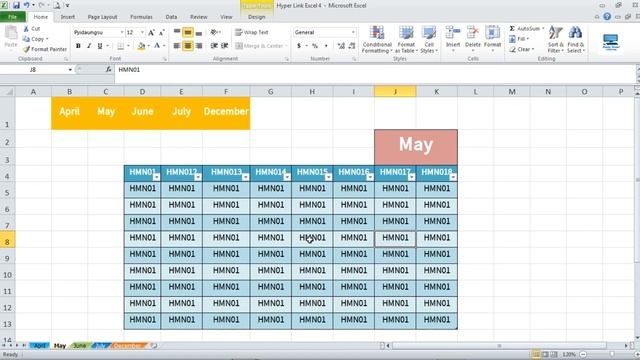640x360 pixels.
Task: Click the Insert cells icon
Action: click(453, 33)
